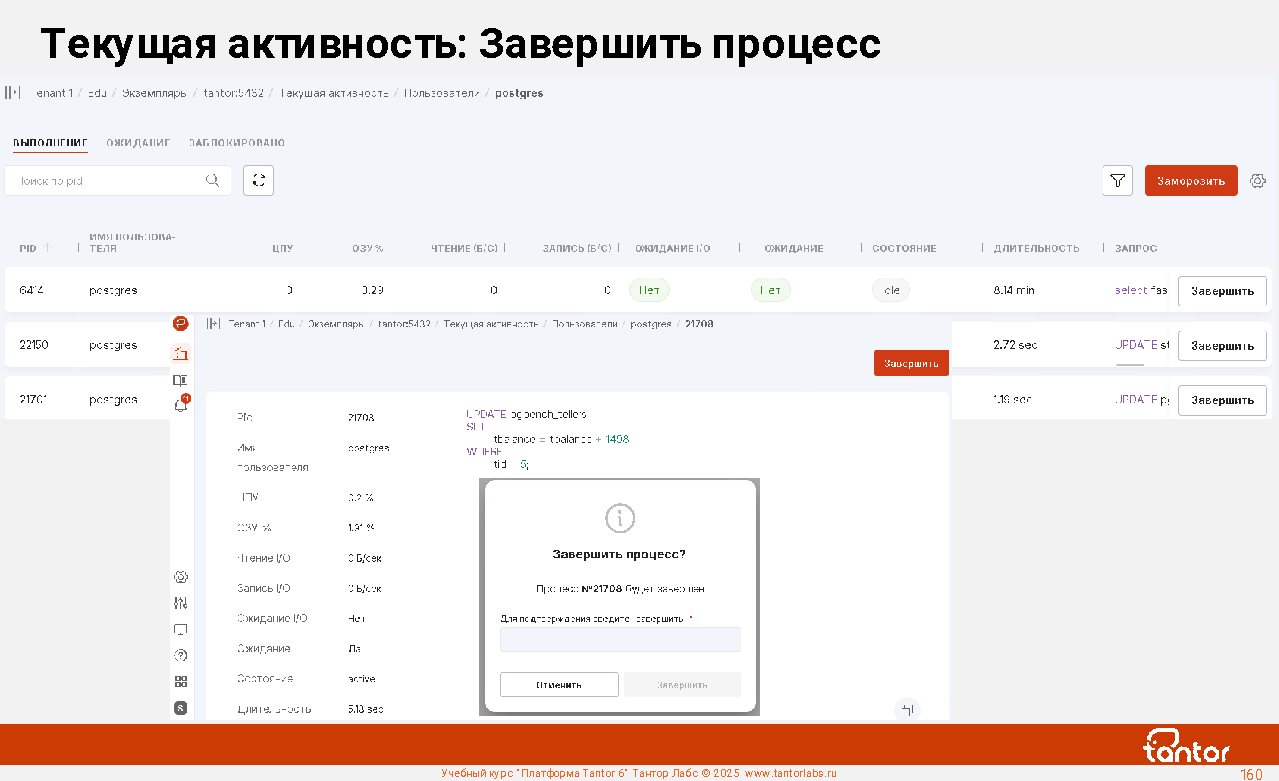Click Отменить in the confirmation dialog
The height and width of the screenshot is (781, 1279).
coord(559,685)
